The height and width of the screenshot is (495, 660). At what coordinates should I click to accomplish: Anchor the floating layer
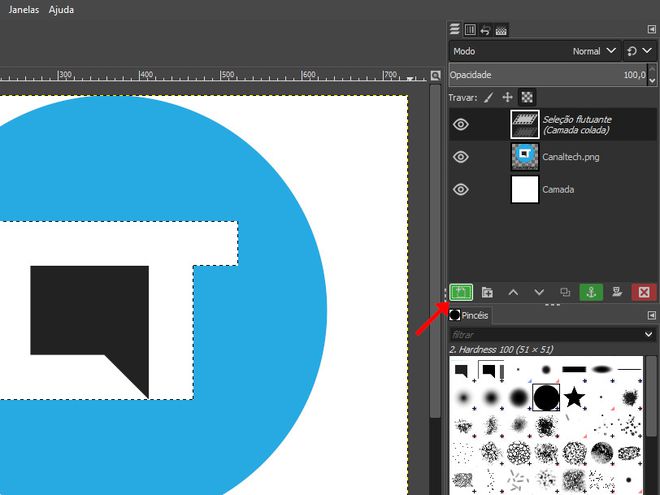point(591,292)
